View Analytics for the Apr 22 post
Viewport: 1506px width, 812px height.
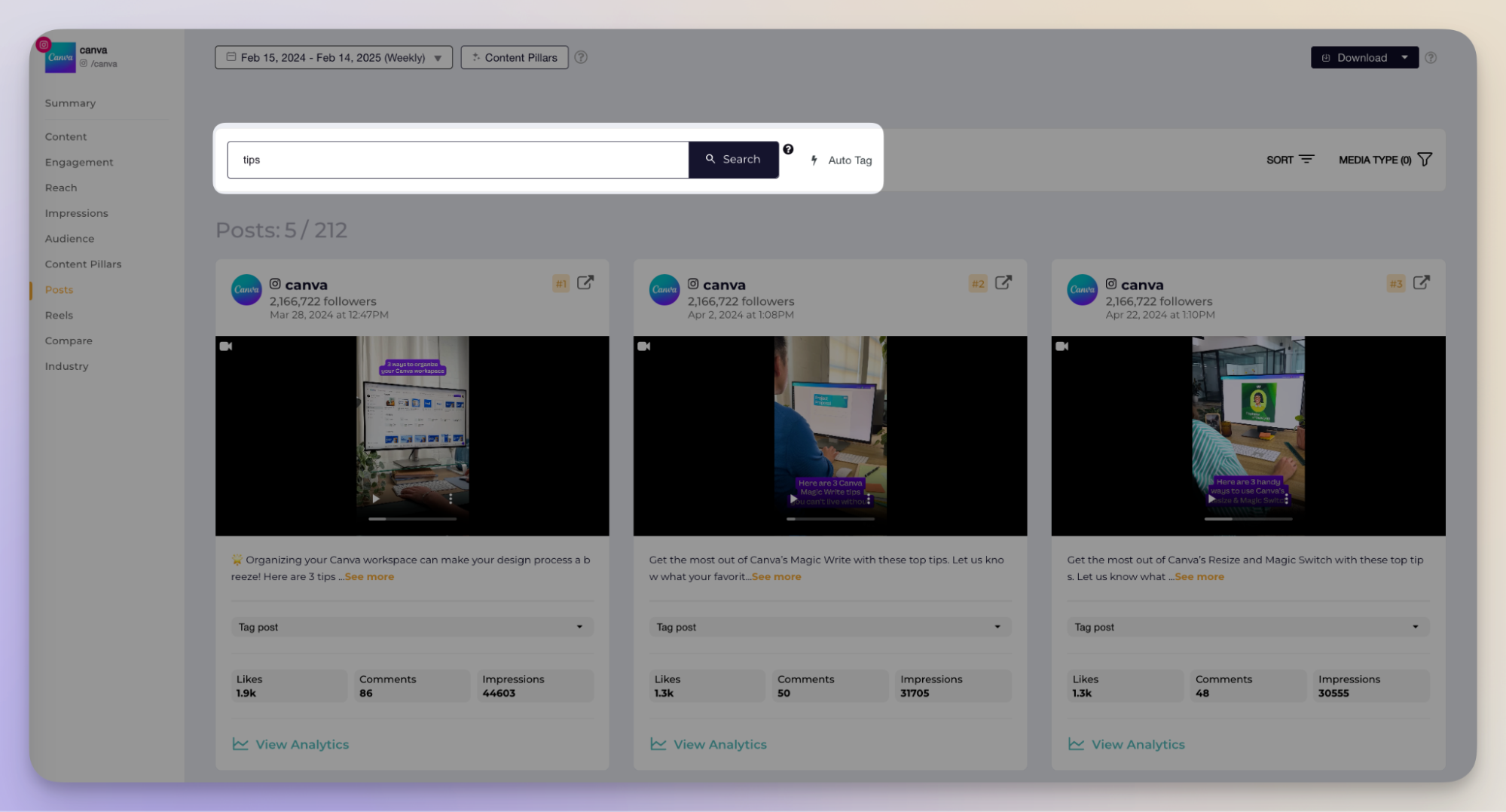tap(1127, 744)
